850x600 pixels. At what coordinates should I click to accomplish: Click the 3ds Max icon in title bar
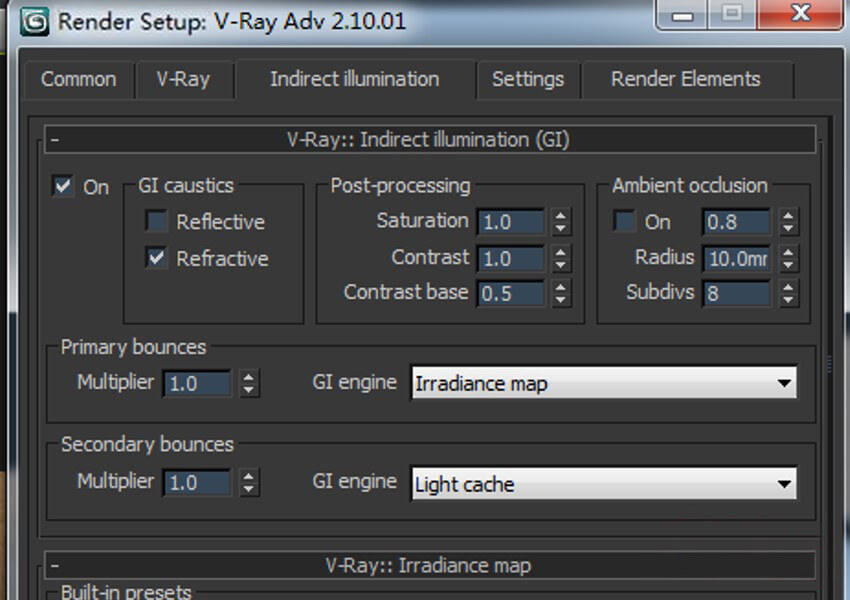pyautogui.click(x=34, y=22)
